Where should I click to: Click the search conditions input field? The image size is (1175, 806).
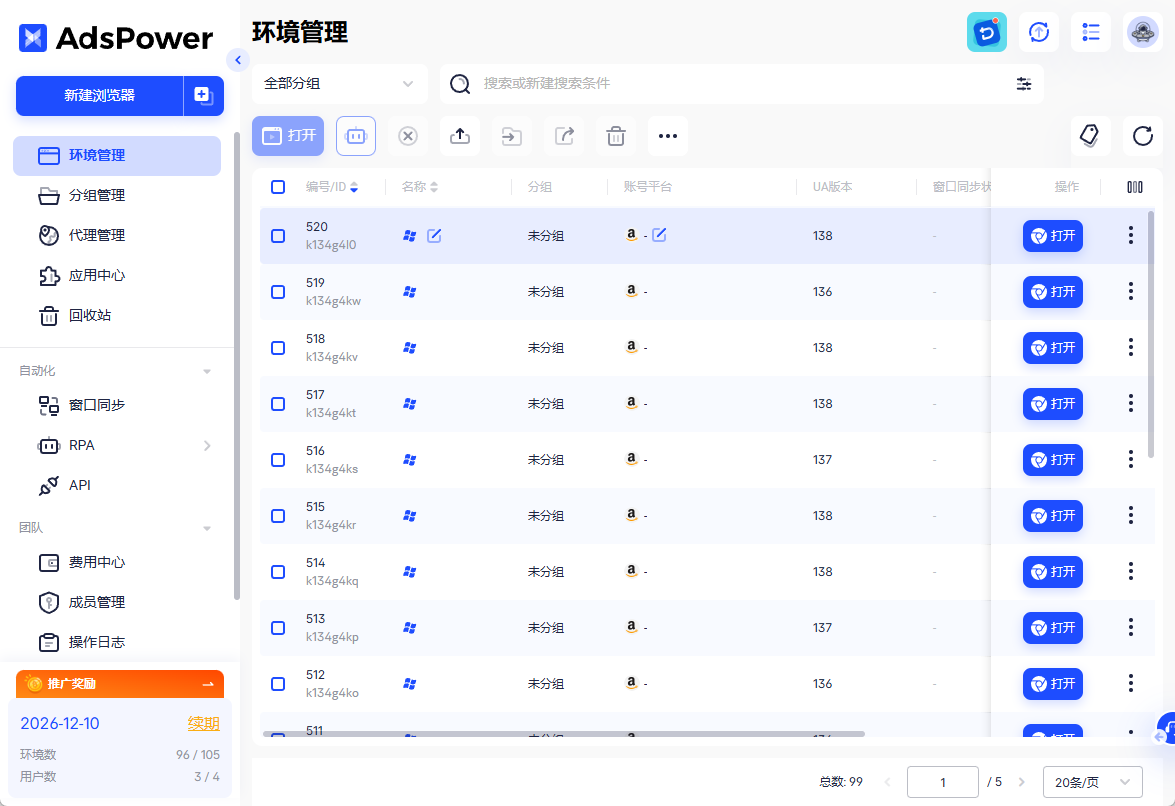pyautogui.click(x=742, y=84)
